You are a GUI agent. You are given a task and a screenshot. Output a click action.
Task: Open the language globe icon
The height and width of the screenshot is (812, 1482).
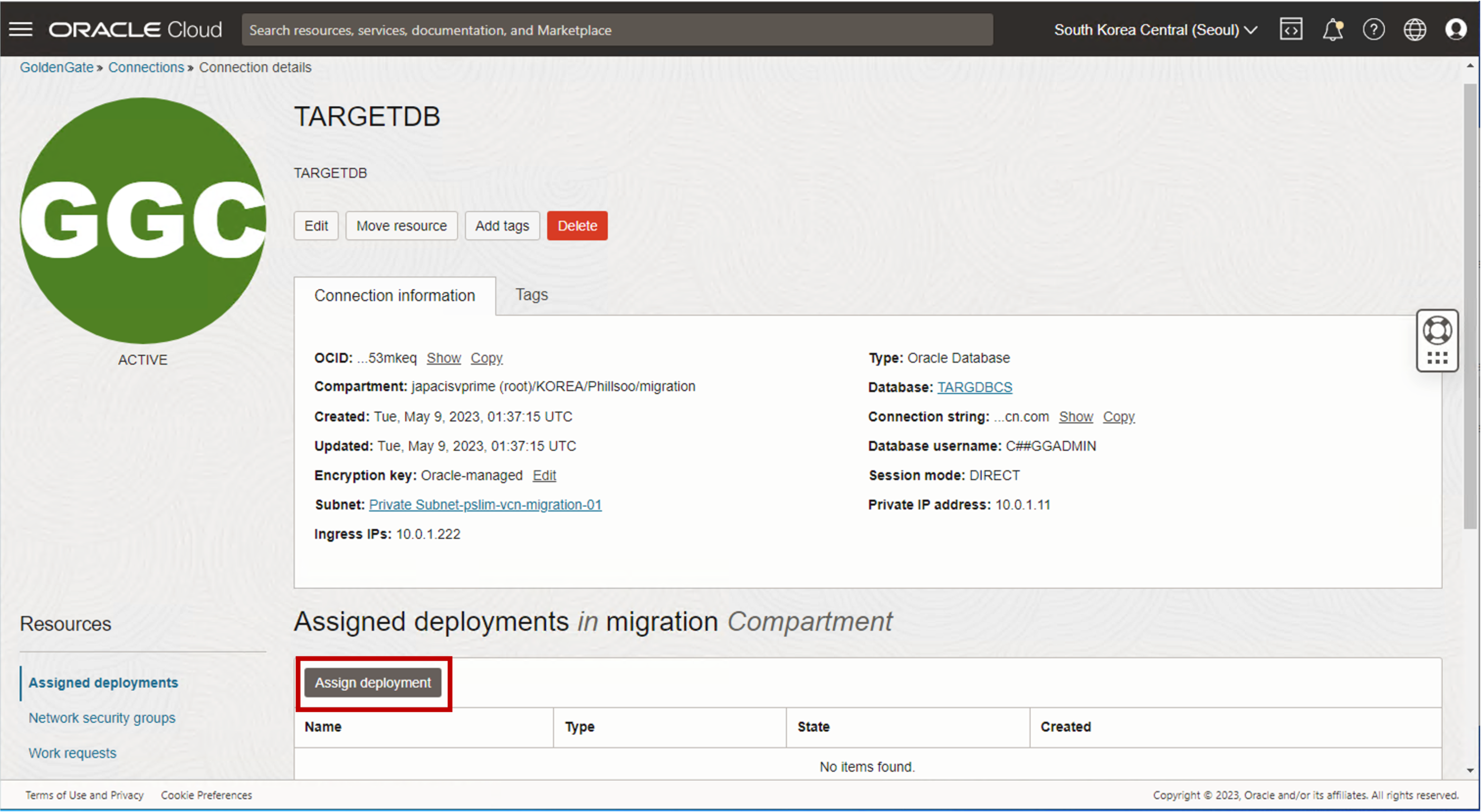click(1414, 30)
